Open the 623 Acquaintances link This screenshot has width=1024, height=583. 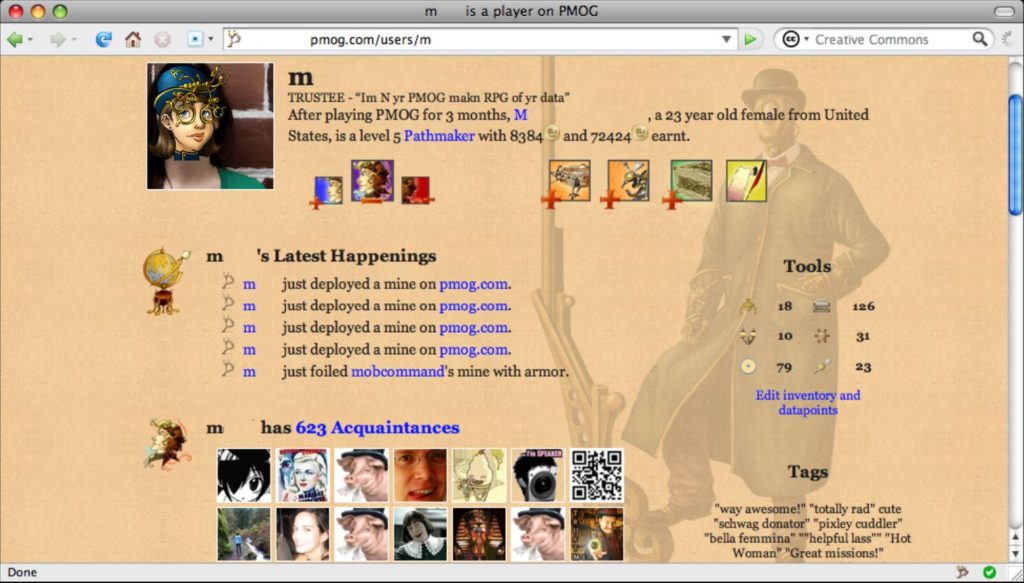tap(377, 428)
